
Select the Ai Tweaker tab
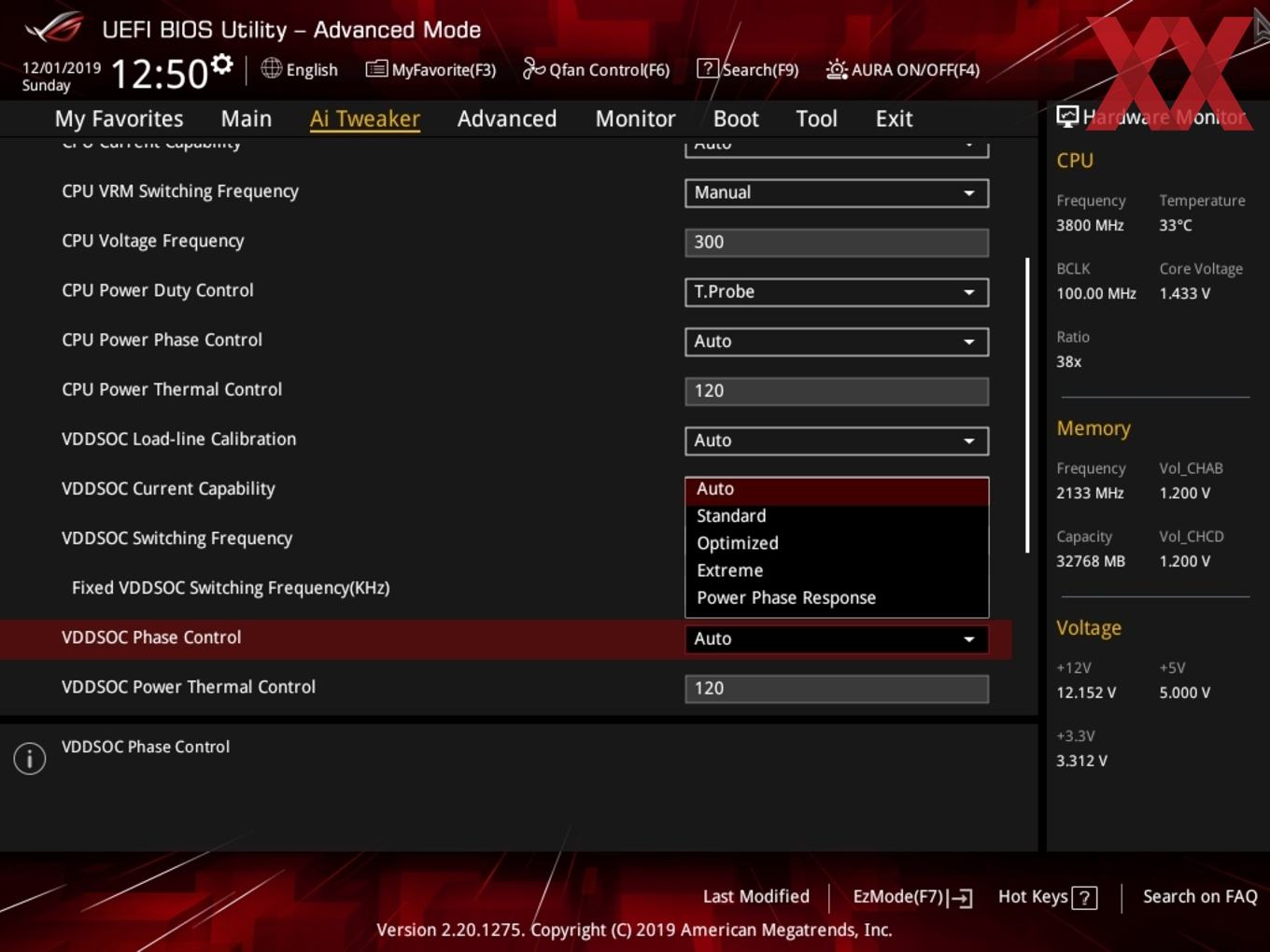coord(364,119)
